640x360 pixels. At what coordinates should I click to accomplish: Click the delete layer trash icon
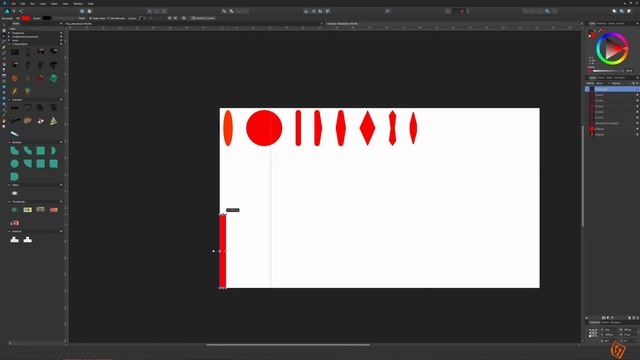click(638, 318)
